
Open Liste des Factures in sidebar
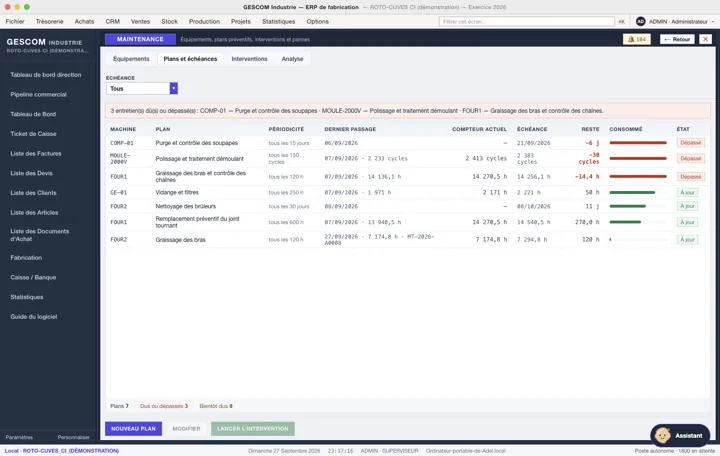36,153
